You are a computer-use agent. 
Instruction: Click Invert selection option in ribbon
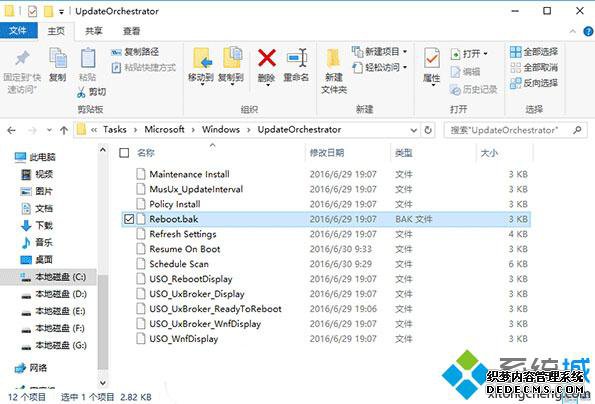coord(534,83)
